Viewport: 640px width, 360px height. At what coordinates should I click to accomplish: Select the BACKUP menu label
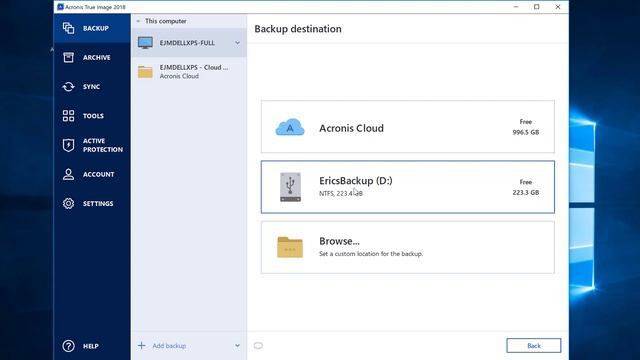(x=96, y=28)
